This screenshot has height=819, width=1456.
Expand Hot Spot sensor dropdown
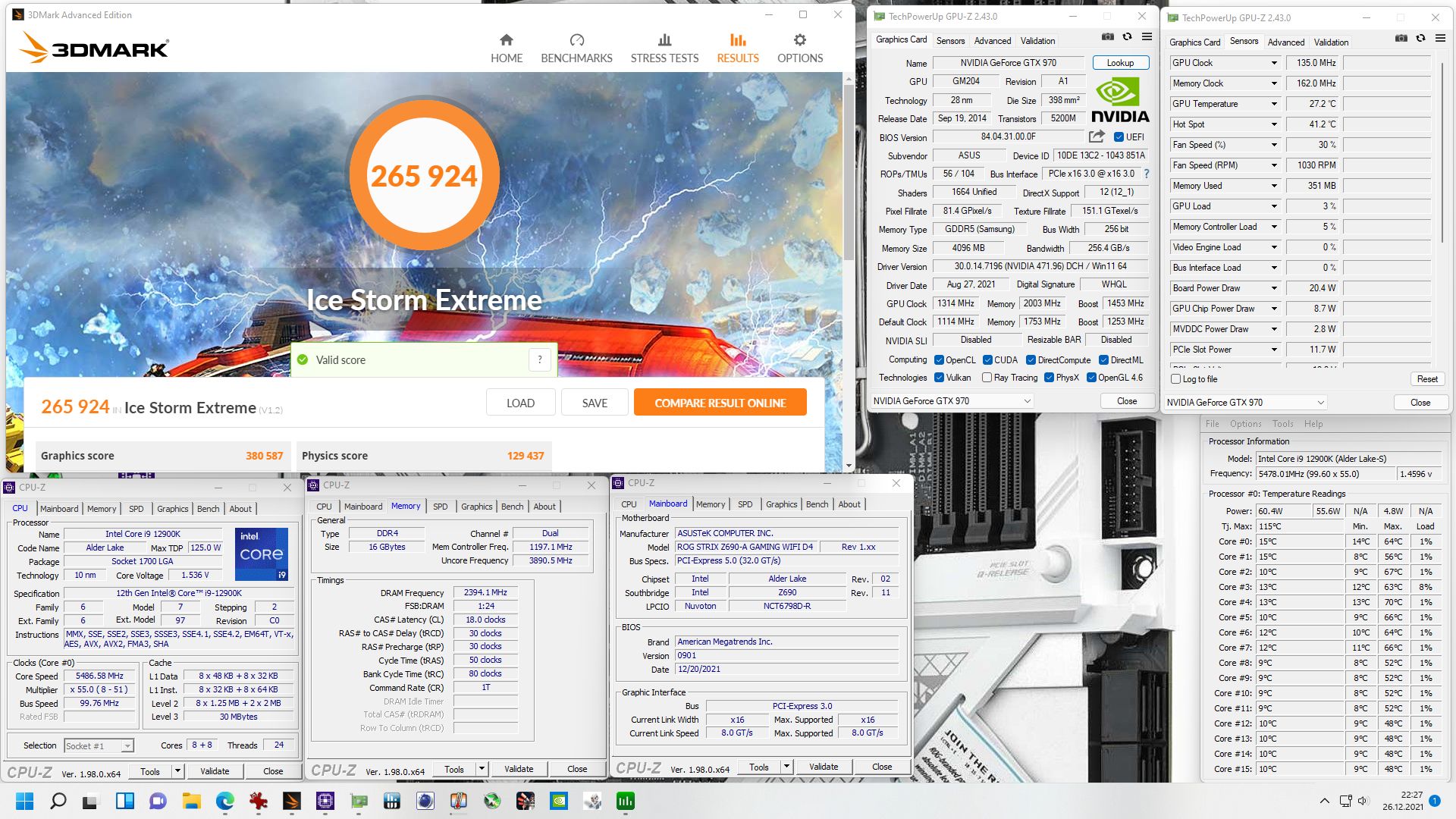pyautogui.click(x=1274, y=124)
